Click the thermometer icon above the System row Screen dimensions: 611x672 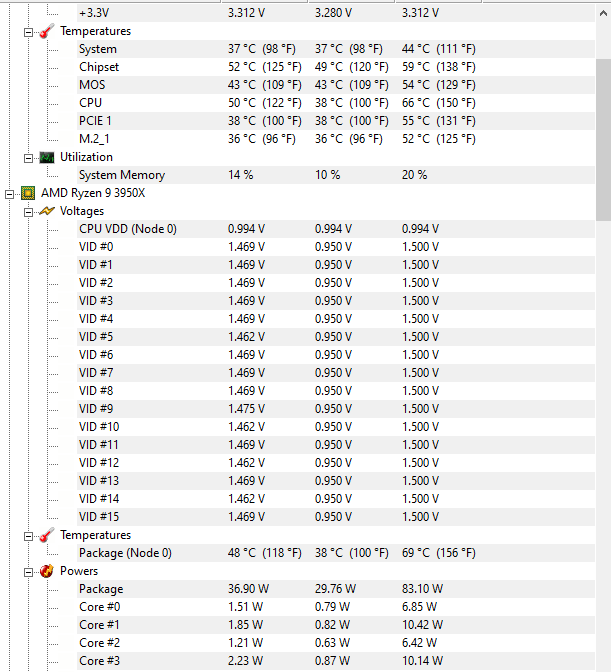(46, 31)
